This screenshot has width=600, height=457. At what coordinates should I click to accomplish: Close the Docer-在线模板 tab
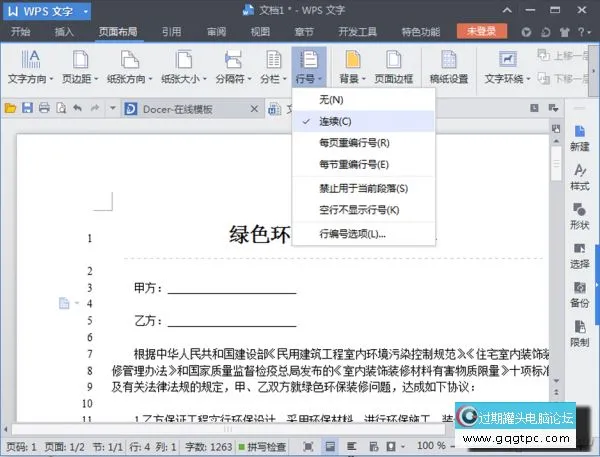pos(254,109)
